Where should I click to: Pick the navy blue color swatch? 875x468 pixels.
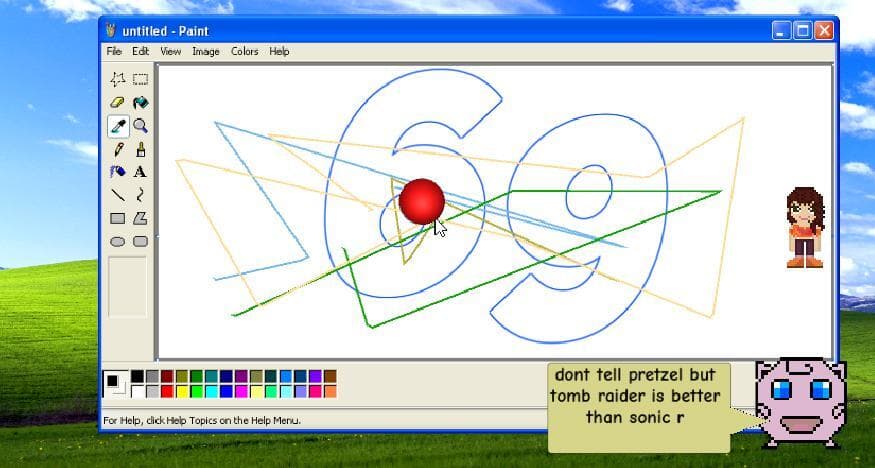coord(226,377)
